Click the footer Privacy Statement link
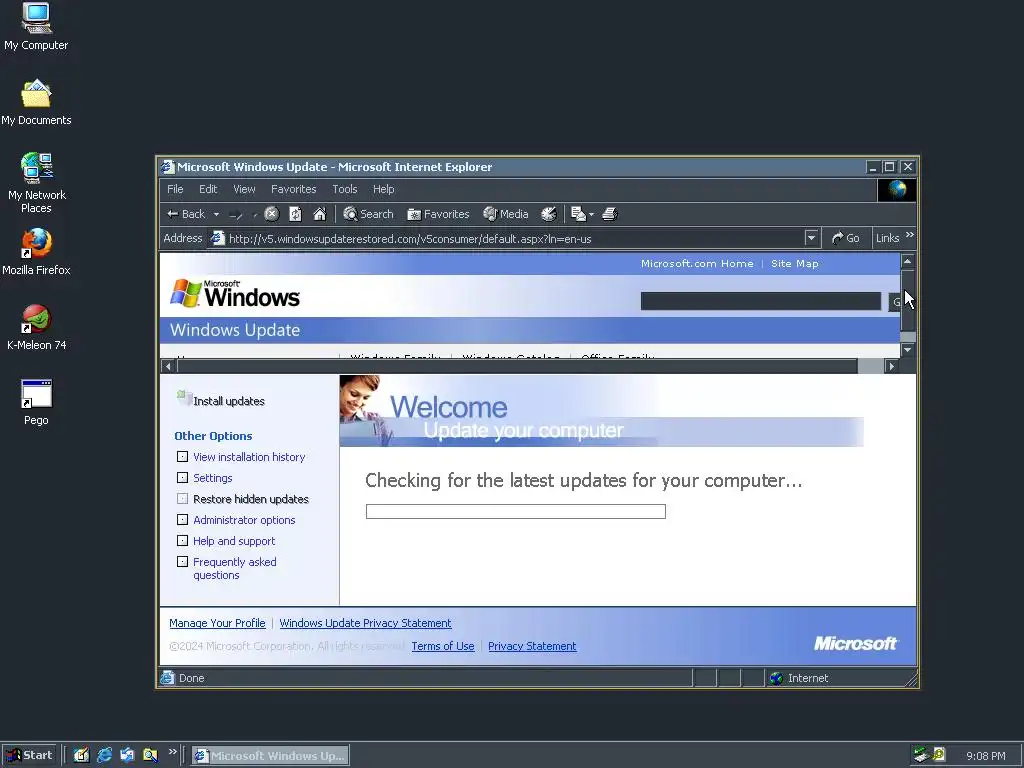The image size is (1024, 768). [x=532, y=646]
